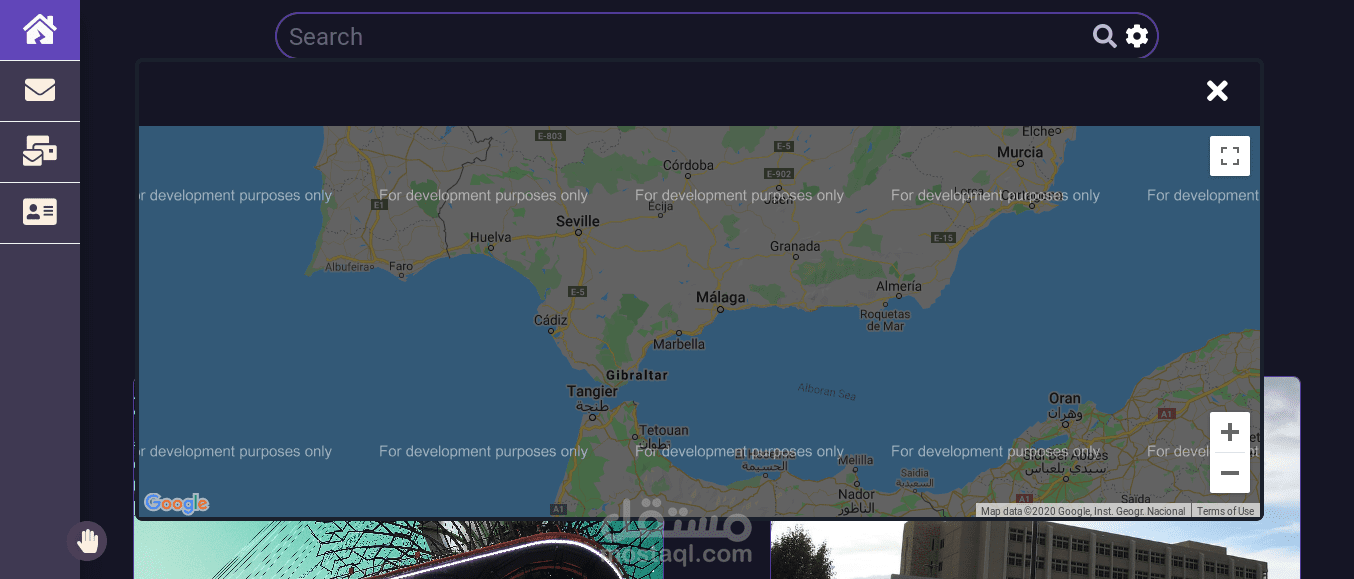This screenshot has height=579, width=1354.
Task: Click the magnifier search icon
Action: point(1104,36)
